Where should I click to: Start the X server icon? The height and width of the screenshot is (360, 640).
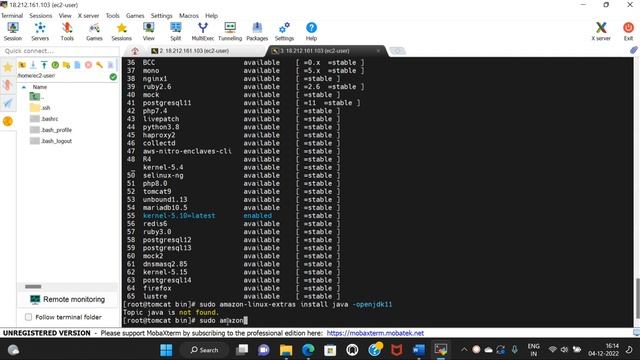tap(601, 31)
